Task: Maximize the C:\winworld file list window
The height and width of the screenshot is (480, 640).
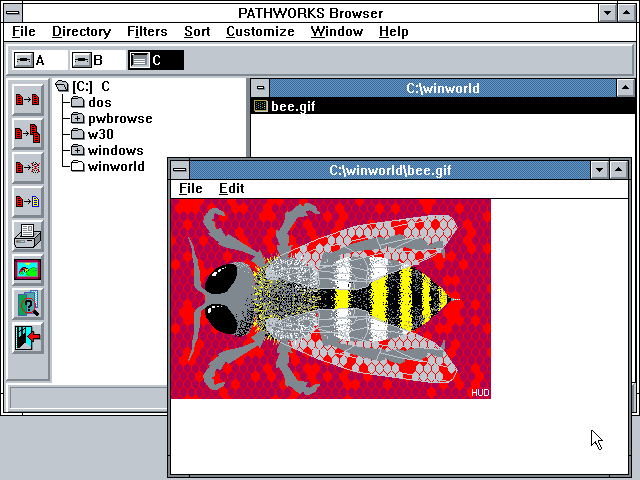Action: (x=625, y=88)
